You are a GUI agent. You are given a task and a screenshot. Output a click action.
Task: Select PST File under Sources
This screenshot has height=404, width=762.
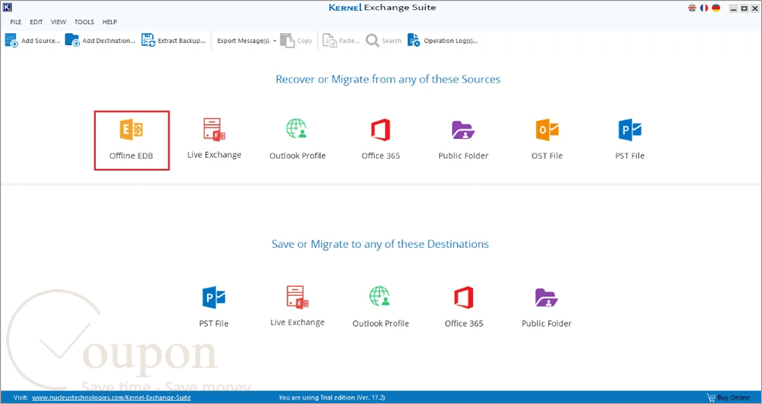(630, 139)
